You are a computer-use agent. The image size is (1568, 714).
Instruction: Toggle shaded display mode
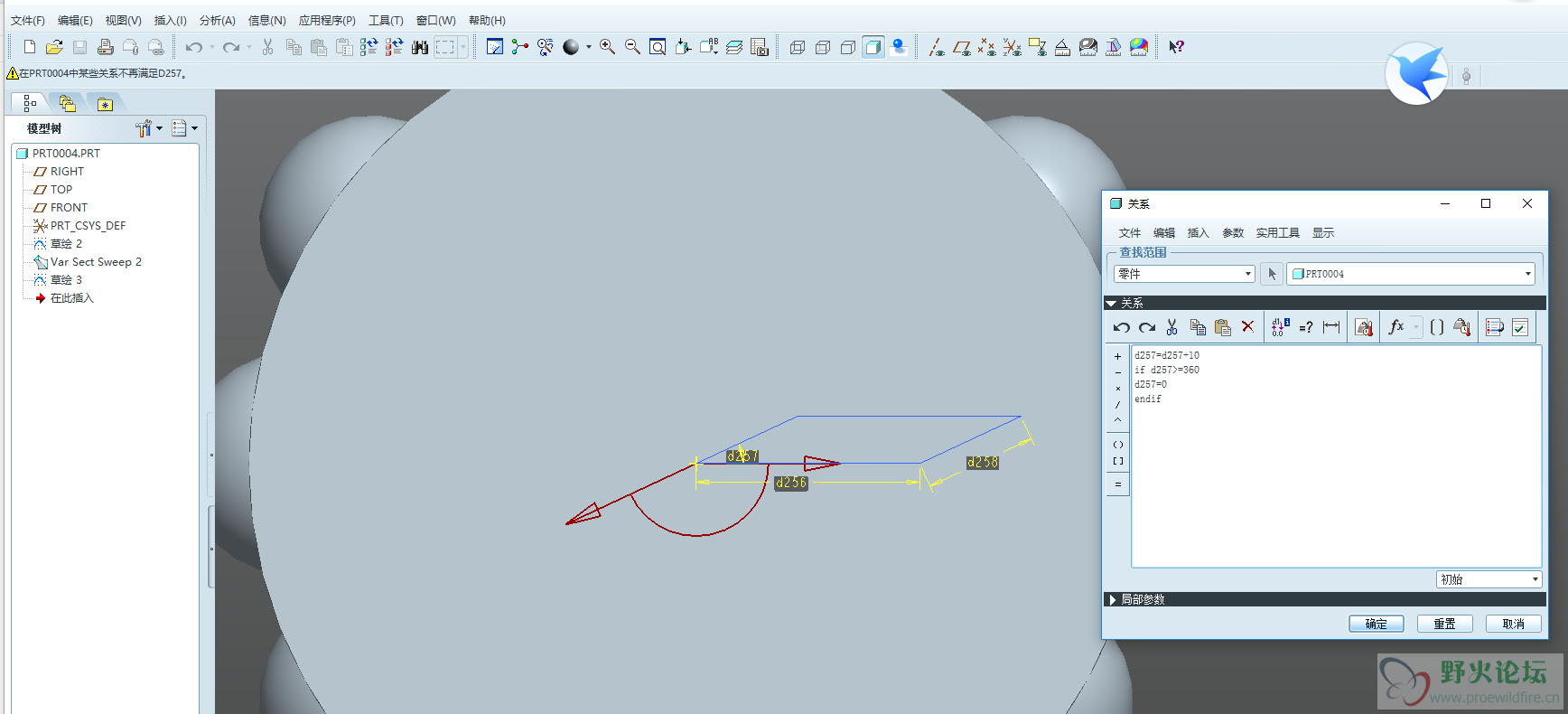(x=873, y=47)
